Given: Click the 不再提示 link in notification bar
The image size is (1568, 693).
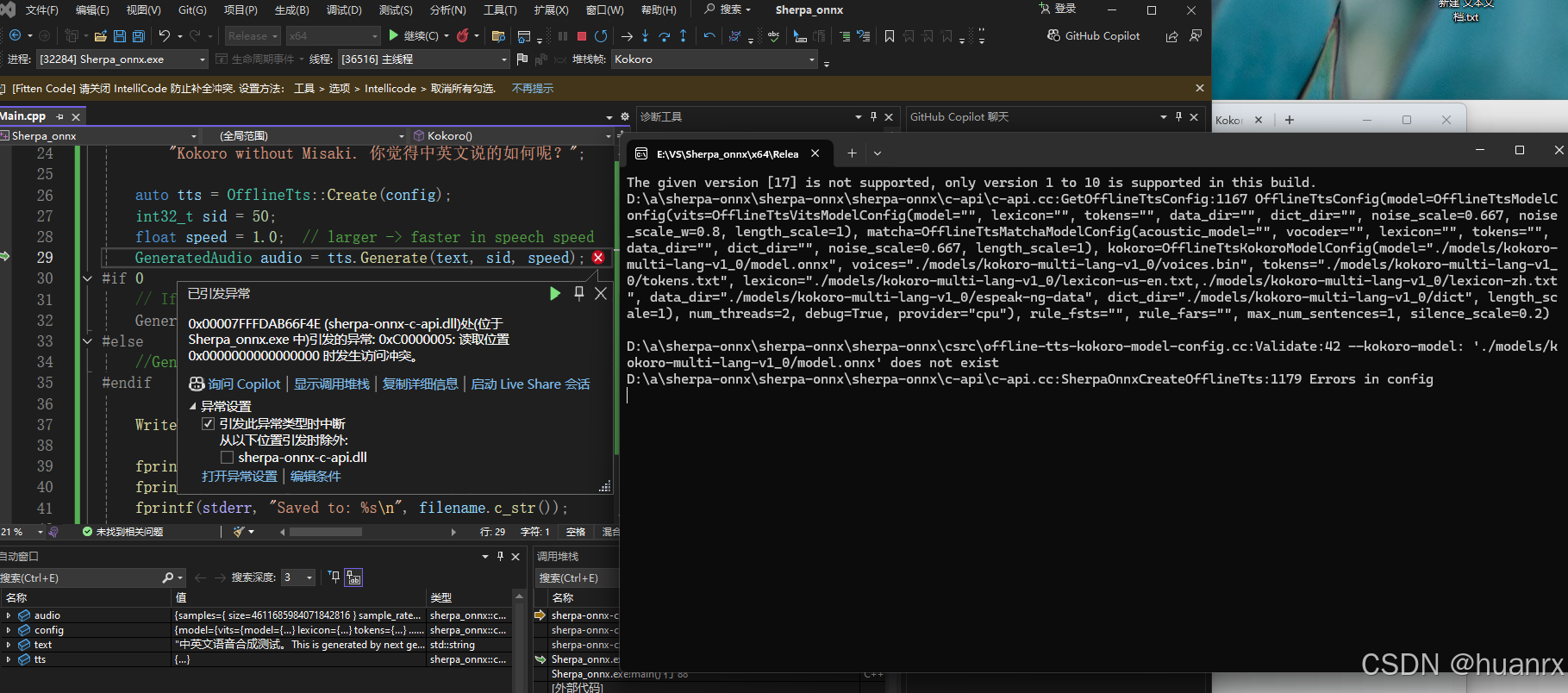Looking at the screenshot, I should click(x=533, y=88).
